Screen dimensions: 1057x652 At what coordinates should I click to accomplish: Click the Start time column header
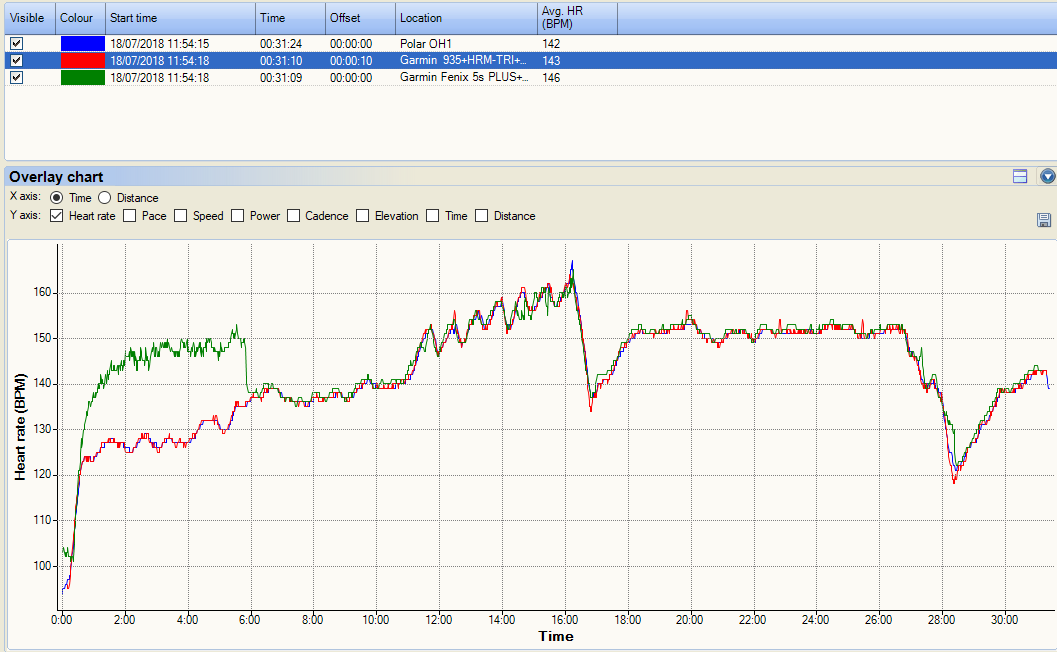(x=179, y=18)
